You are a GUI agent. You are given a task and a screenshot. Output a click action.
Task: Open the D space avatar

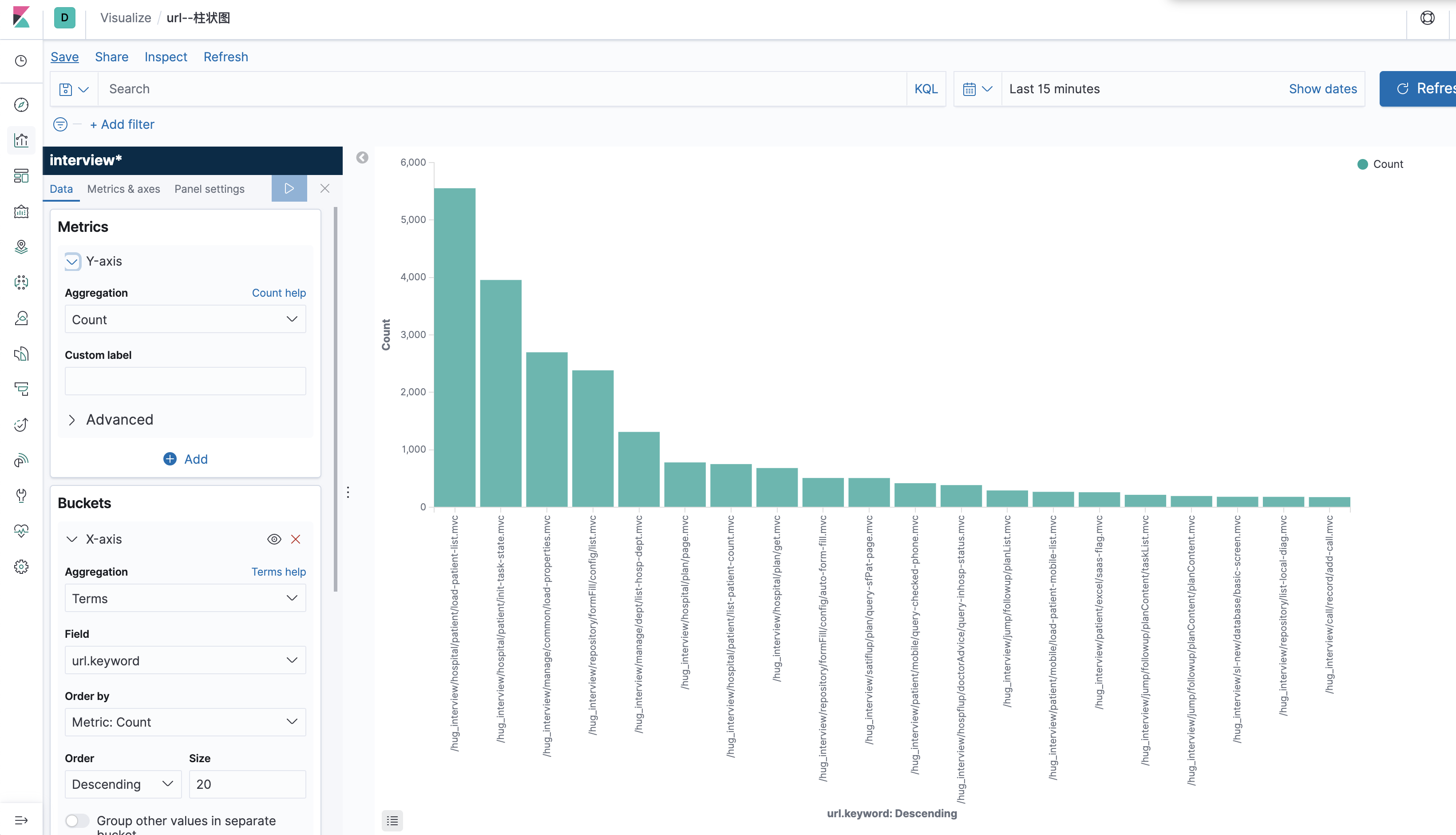pyautogui.click(x=65, y=18)
